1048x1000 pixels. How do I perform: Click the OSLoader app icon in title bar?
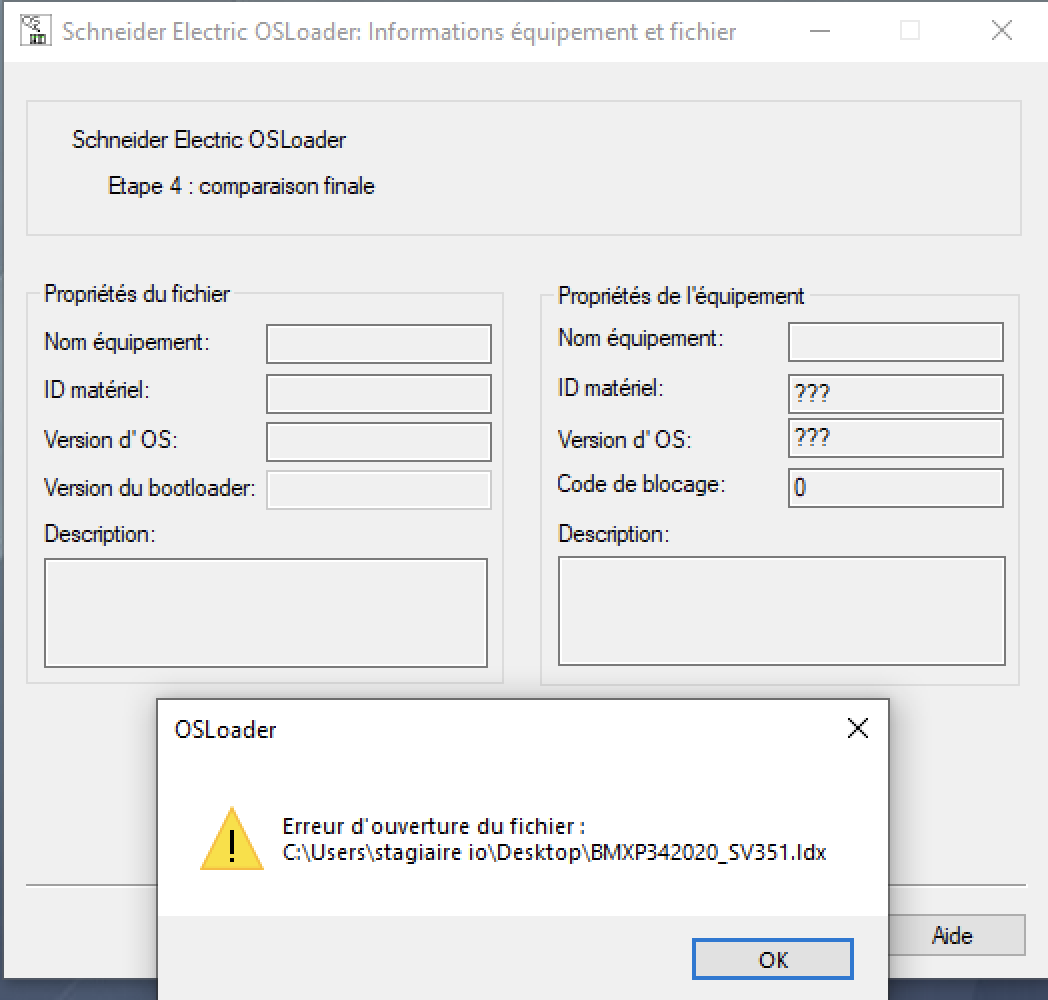36,31
